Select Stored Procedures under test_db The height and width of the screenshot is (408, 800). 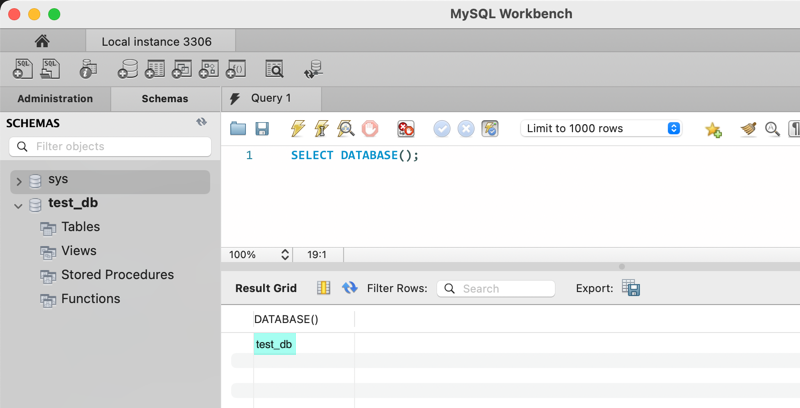pos(117,275)
